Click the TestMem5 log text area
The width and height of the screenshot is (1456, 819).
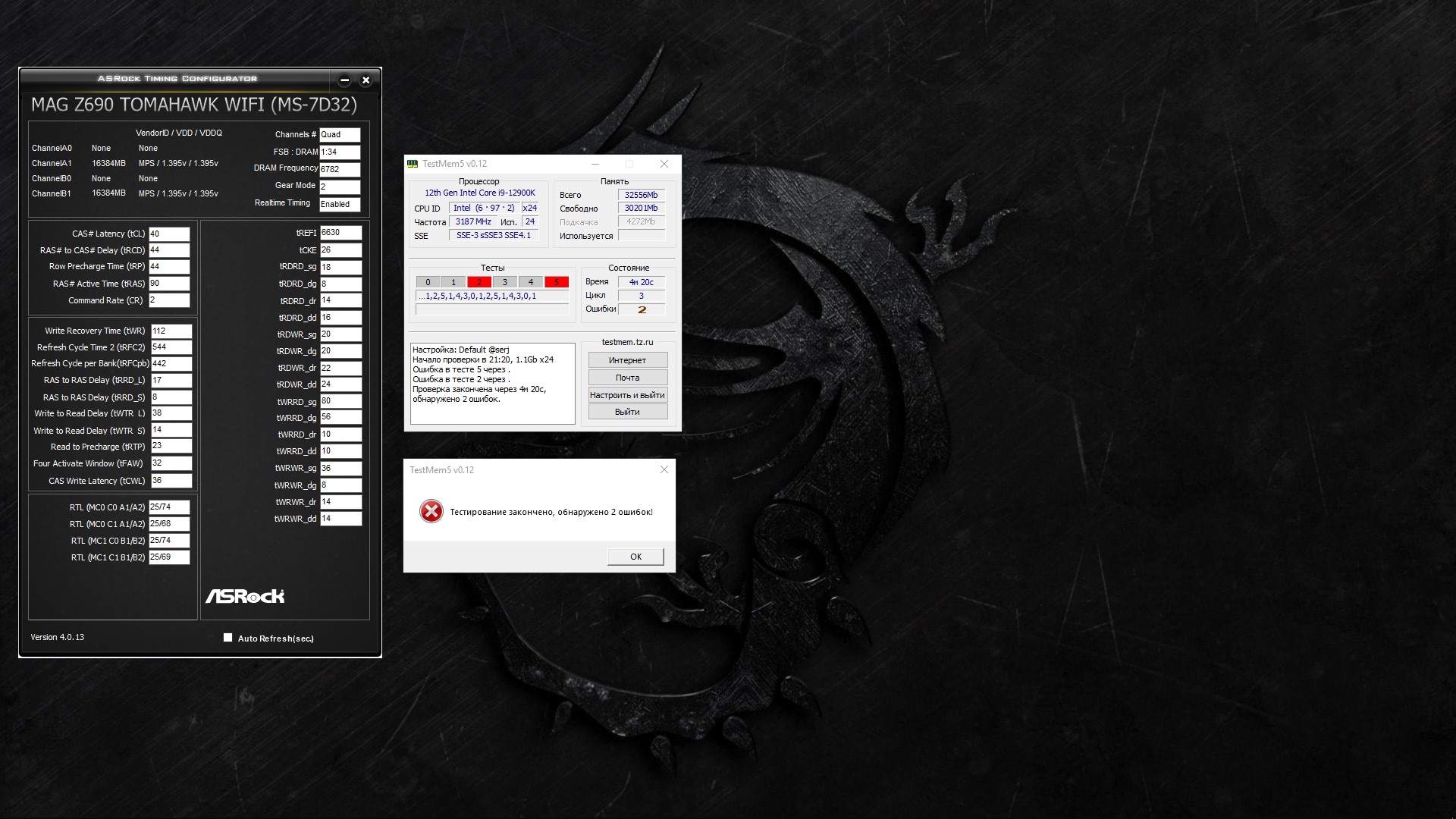click(492, 383)
